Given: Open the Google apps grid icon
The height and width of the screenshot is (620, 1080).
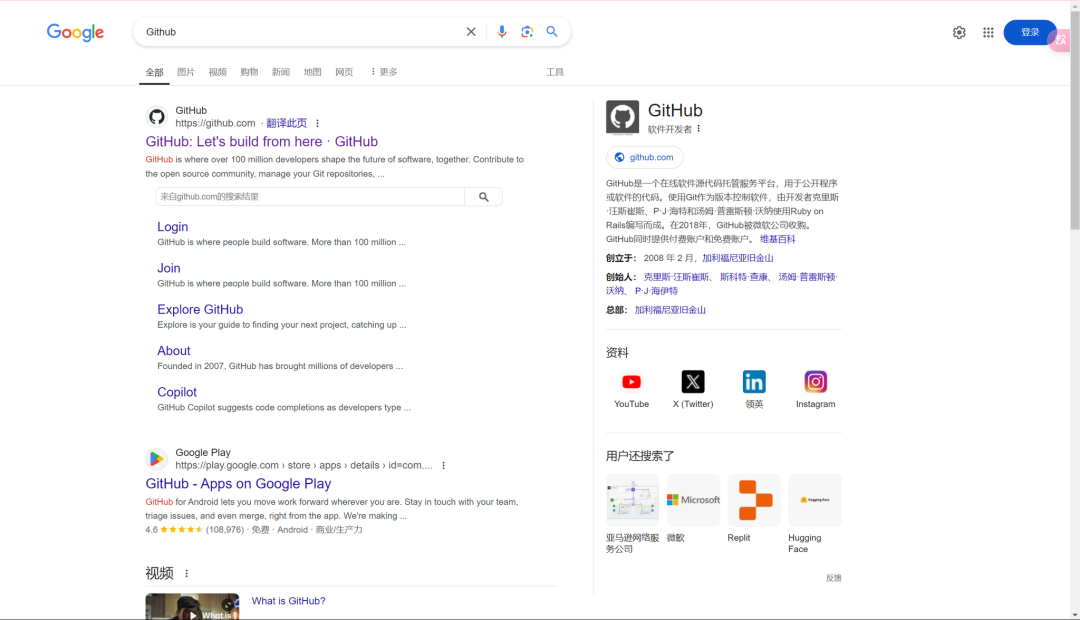Looking at the screenshot, I should pyautogui.click(x=988, y=32).
